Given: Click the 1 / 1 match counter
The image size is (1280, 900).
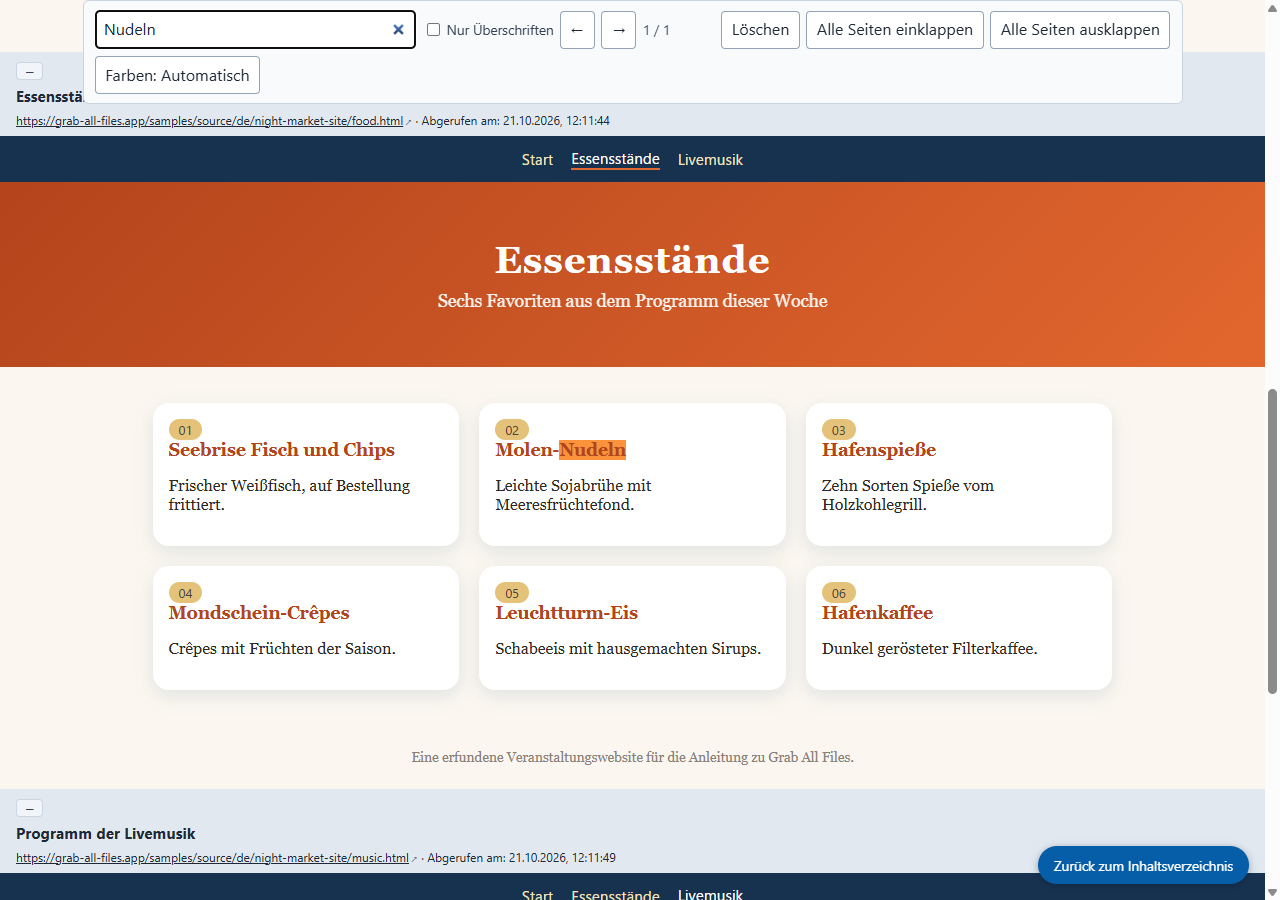Looking at the screenshot, I should (x=656, y=30).
